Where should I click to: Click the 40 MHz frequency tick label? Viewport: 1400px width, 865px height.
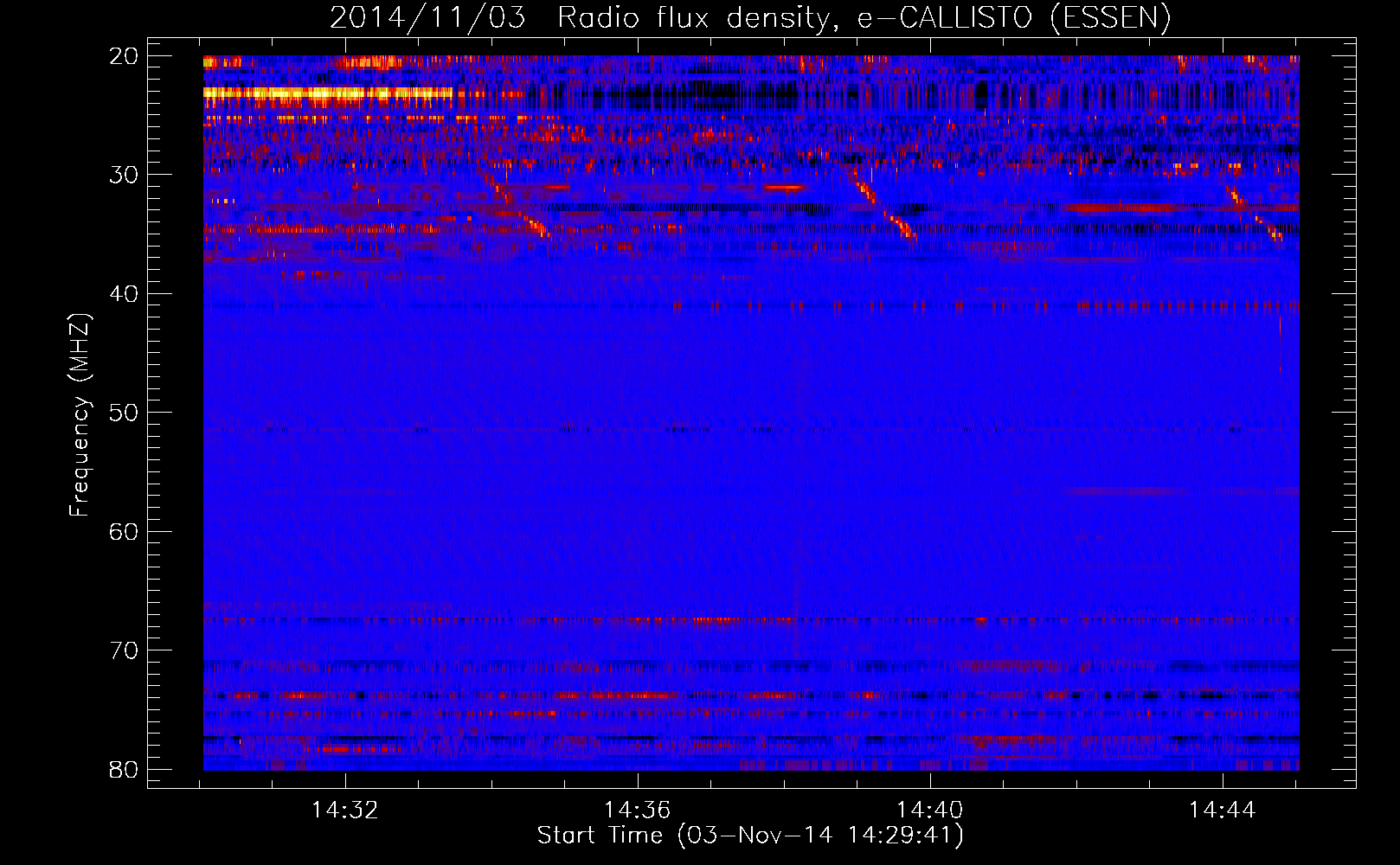tap(124, 294)
